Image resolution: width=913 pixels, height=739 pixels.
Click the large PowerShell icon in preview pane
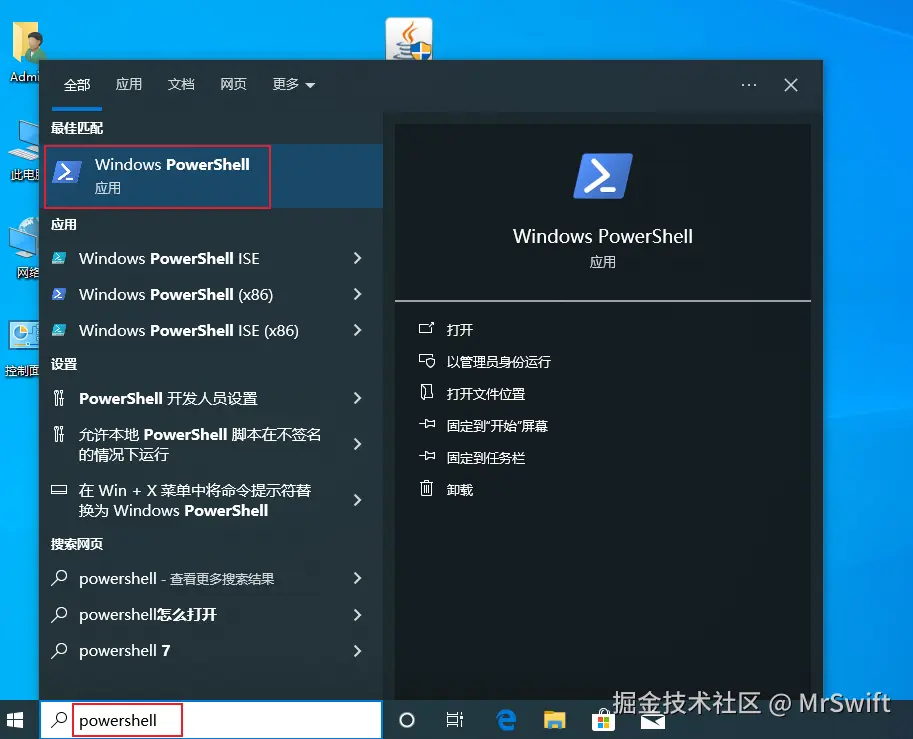click(603, 176)
